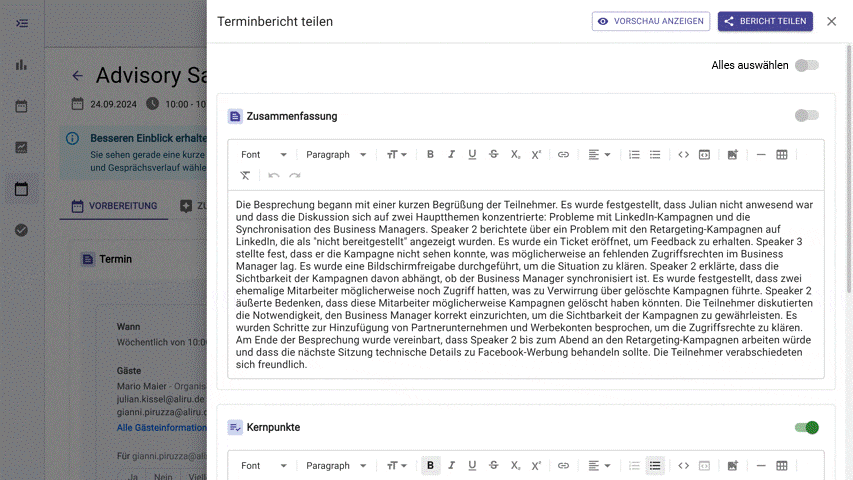
Task: Apply subscript in Kernpunkte toolbar
Action: 515,465
